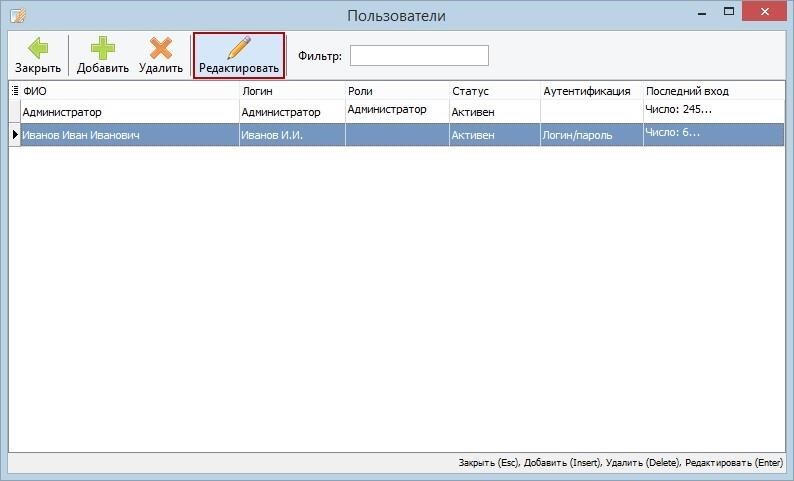The height and width of the screenshot is (481, 794).
Task: Sort by the Логин column header
Action: point(292,91)
